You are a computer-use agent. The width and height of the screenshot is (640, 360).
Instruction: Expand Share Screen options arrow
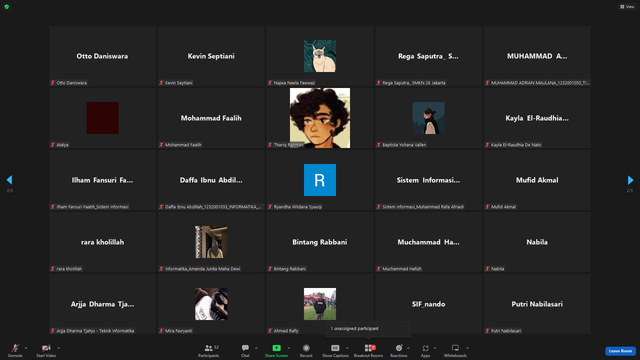pos(289,348)
